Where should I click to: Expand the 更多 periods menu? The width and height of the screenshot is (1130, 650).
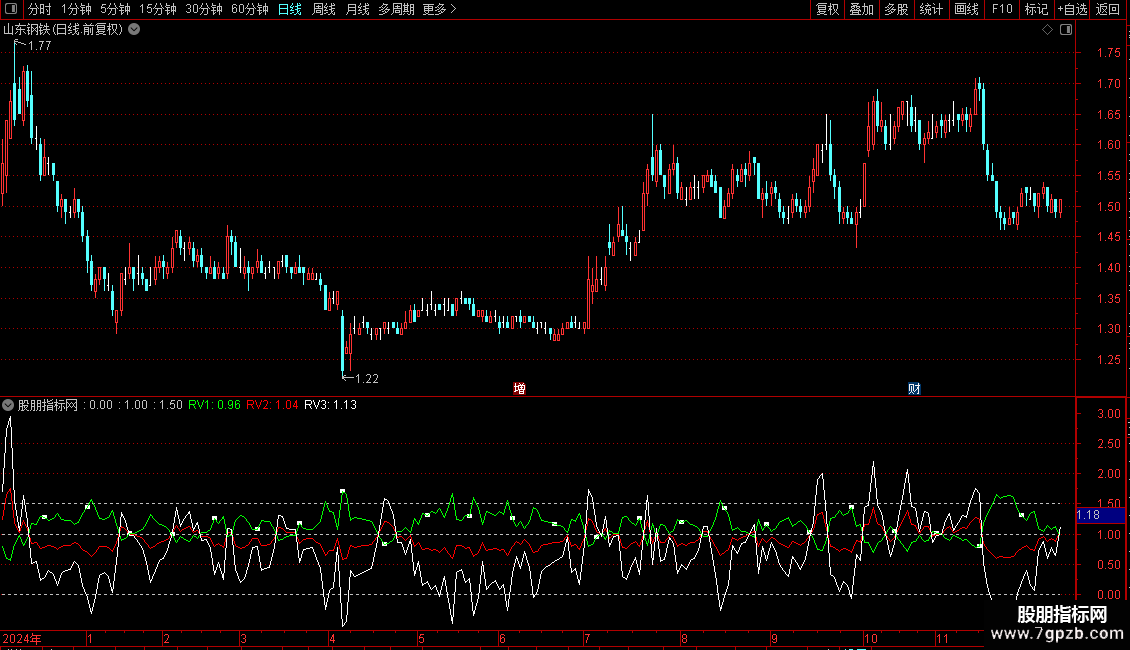(x=440, y=9)
